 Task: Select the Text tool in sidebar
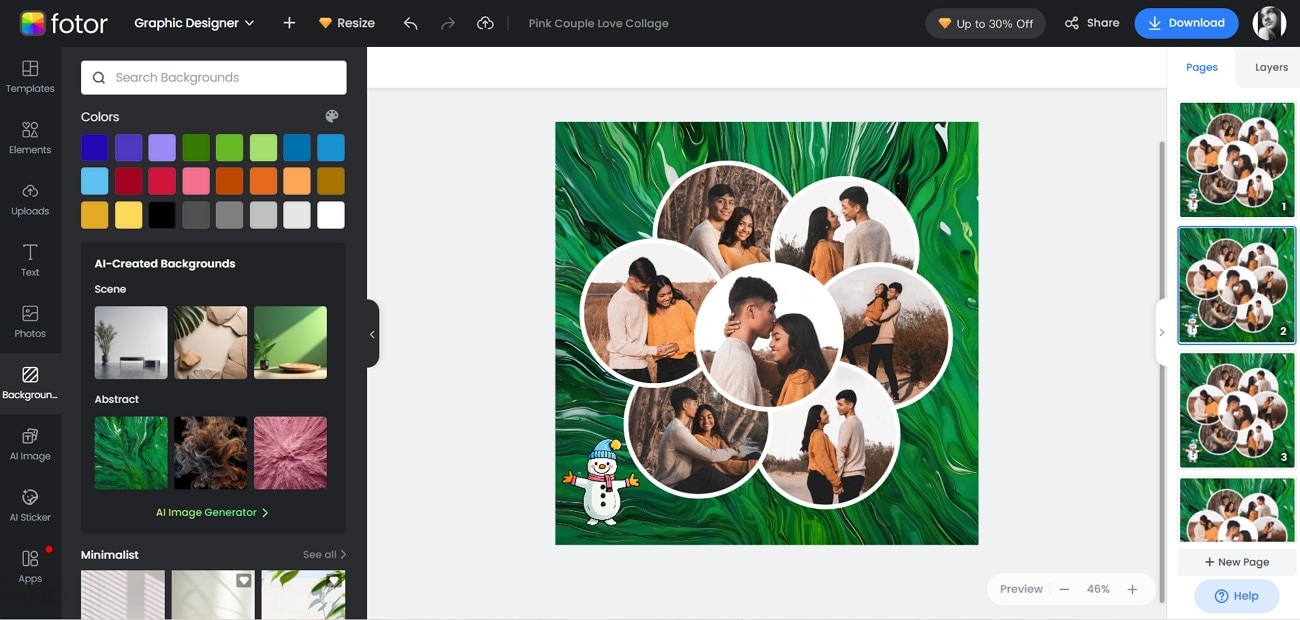tap(30, 260)
